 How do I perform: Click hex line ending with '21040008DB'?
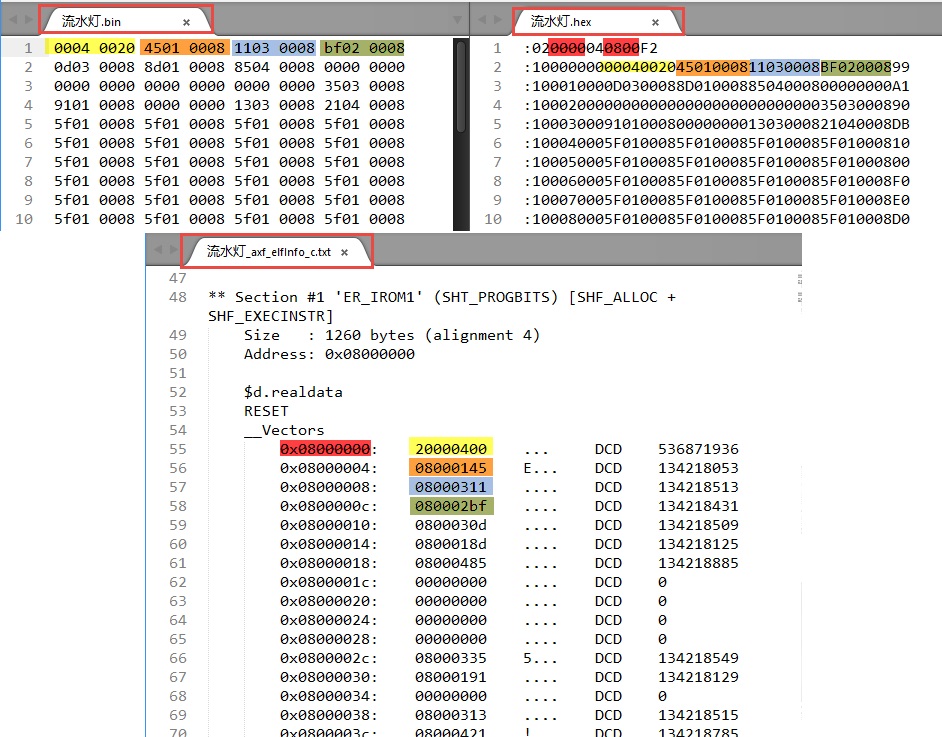[717, 124]
